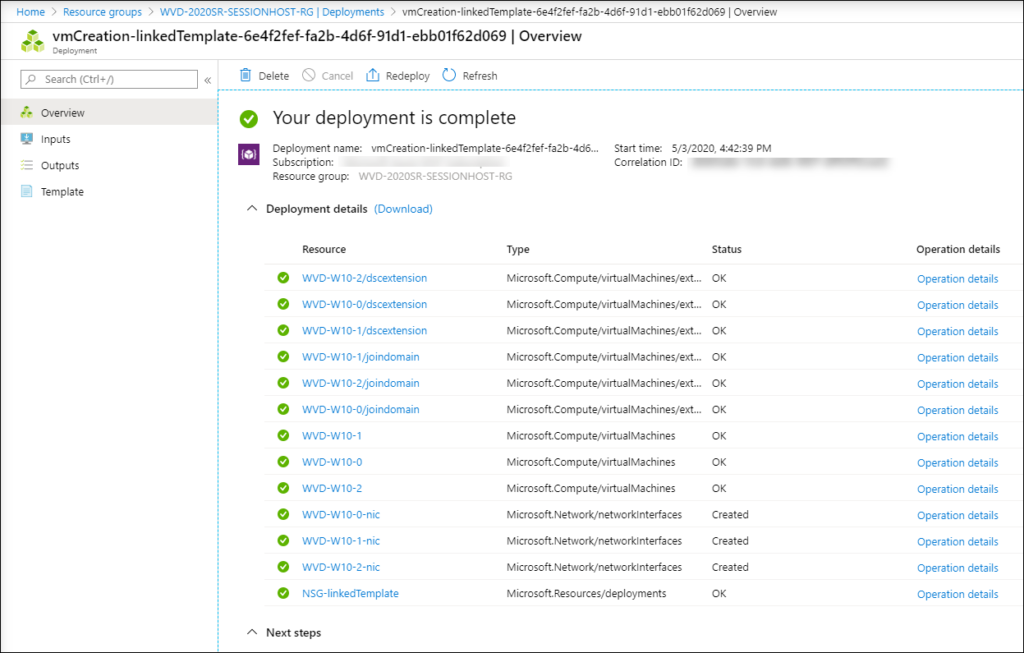Open the WVD-W10-0/joindomain resource link
This screenshot has width=1024, height=653.
tap(360, 409)
